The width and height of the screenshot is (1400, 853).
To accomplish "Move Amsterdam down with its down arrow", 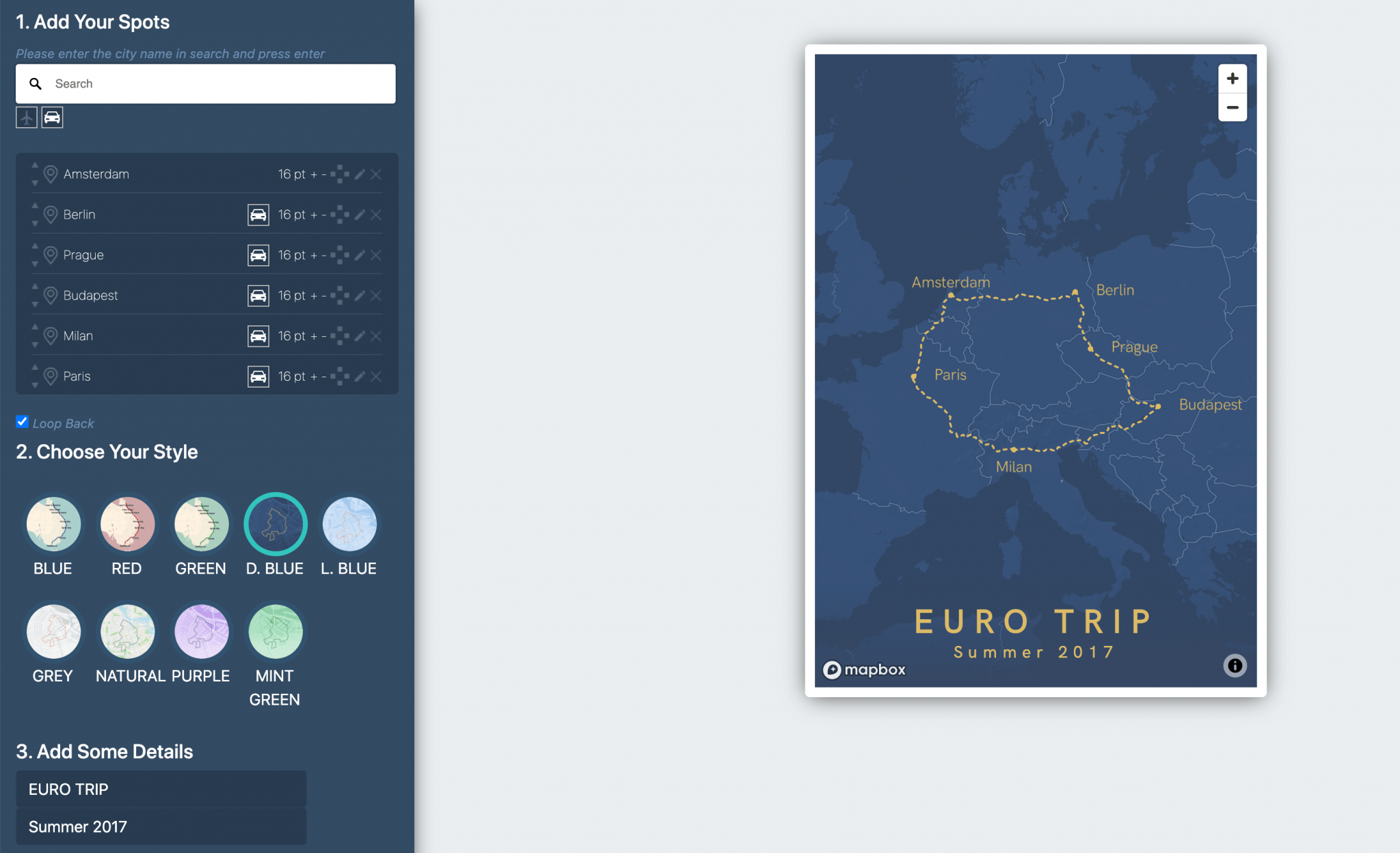I will click(x=35, y=183).
